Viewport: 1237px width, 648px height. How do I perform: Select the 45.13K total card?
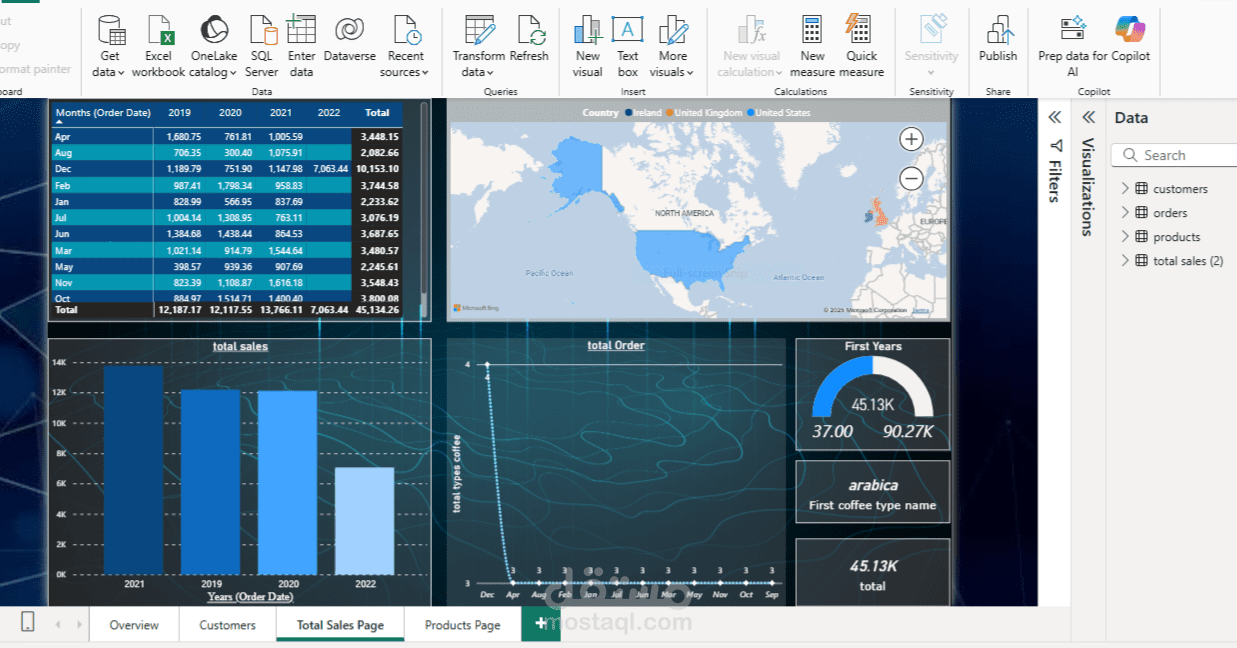pos(872,573)
